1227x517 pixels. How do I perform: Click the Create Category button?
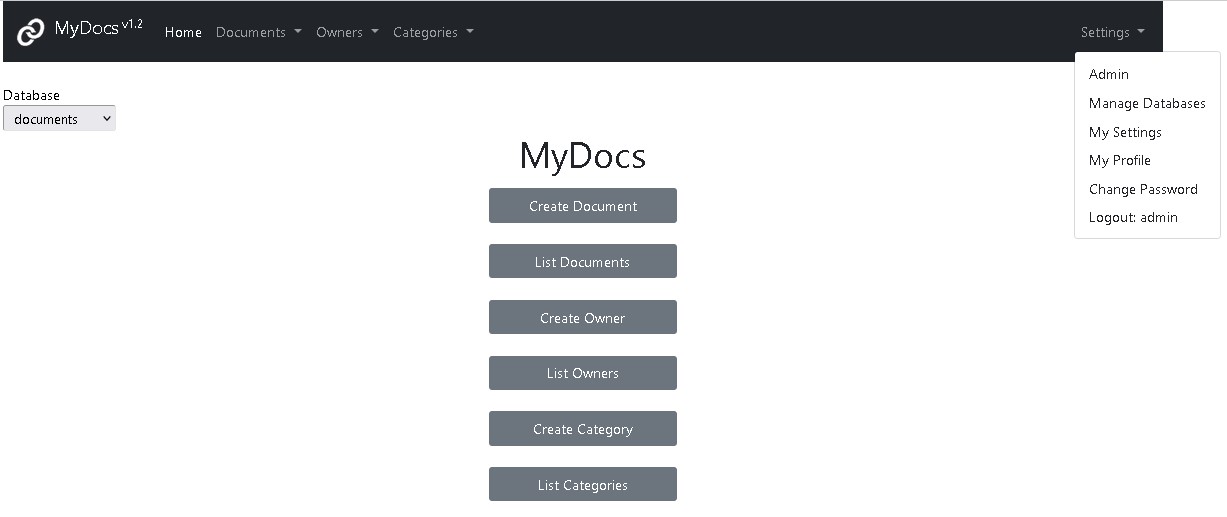(x=583, y=429)
